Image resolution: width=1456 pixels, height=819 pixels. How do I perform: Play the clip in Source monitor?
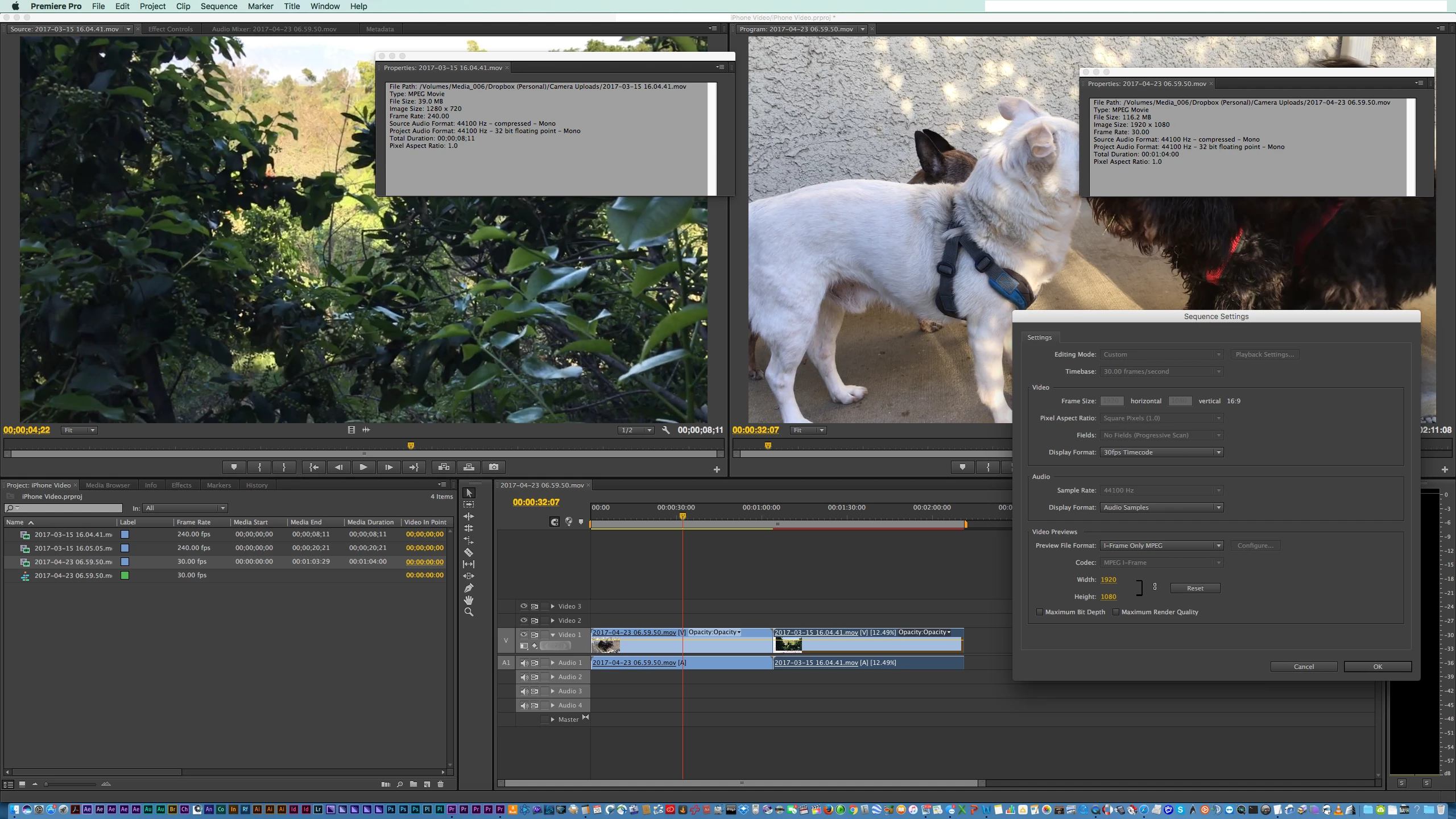[x=363, y=467]
